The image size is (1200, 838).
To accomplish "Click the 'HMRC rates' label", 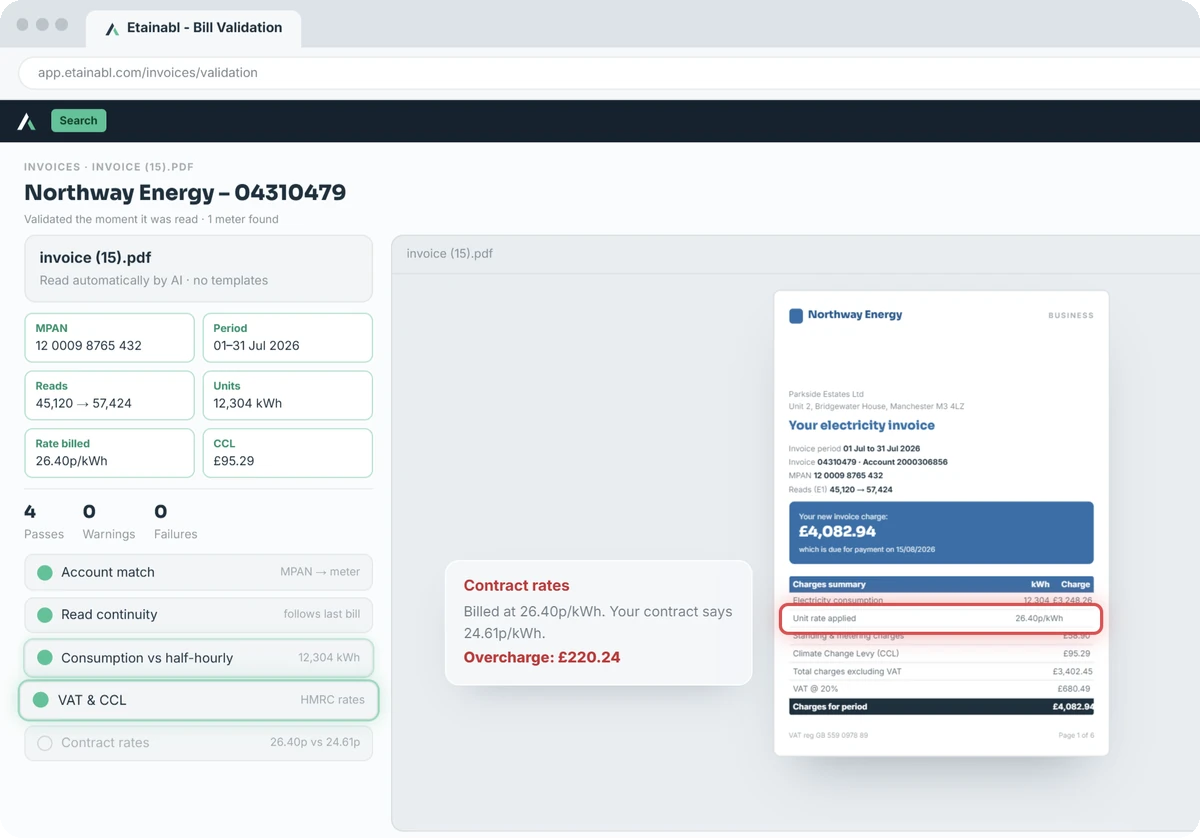I will pos(333,700).
